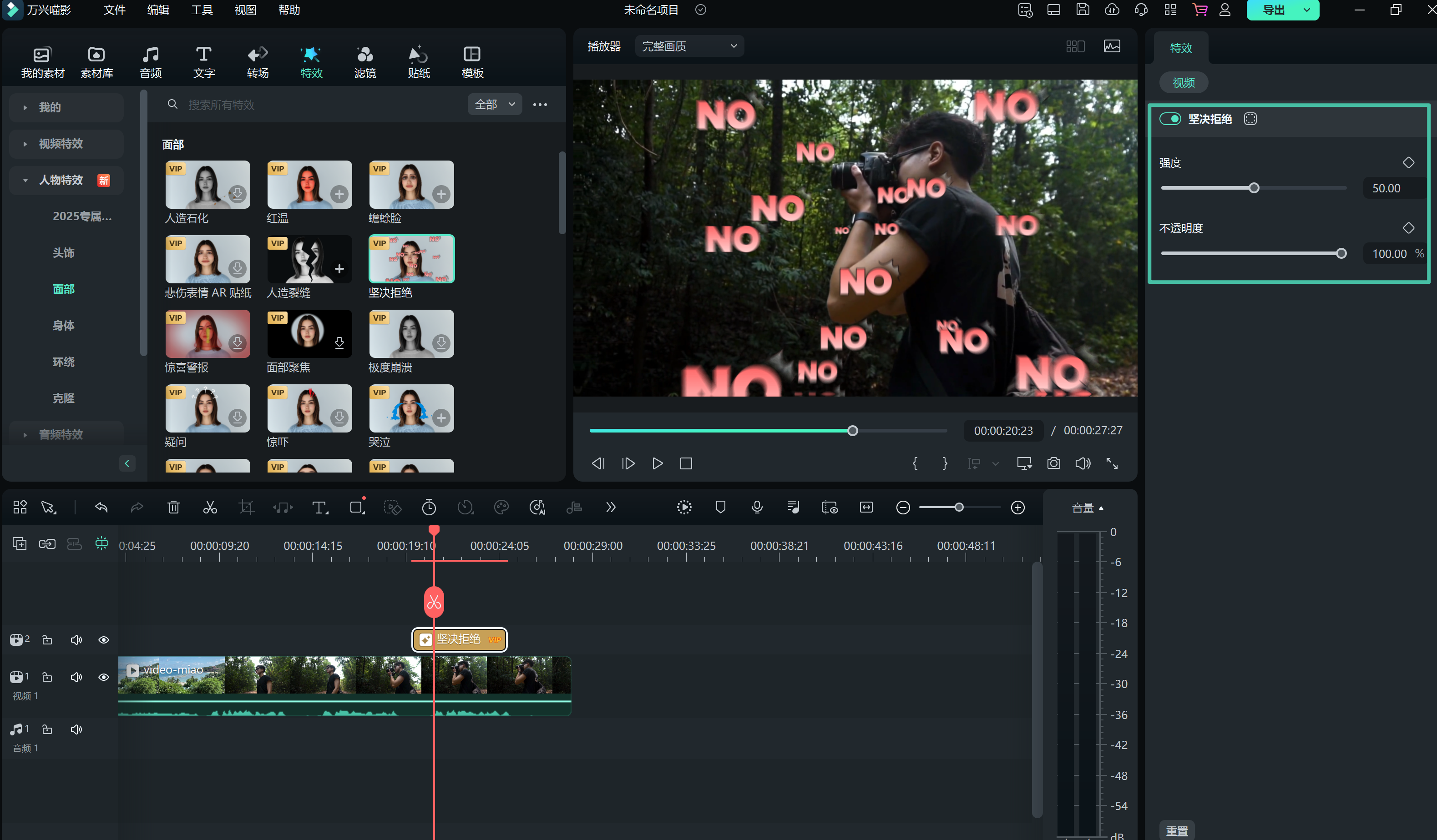The width and height of the screenshot is (1437, 840).
Task: Hide 视频 1 track with its eye icon
Action: 103,677
